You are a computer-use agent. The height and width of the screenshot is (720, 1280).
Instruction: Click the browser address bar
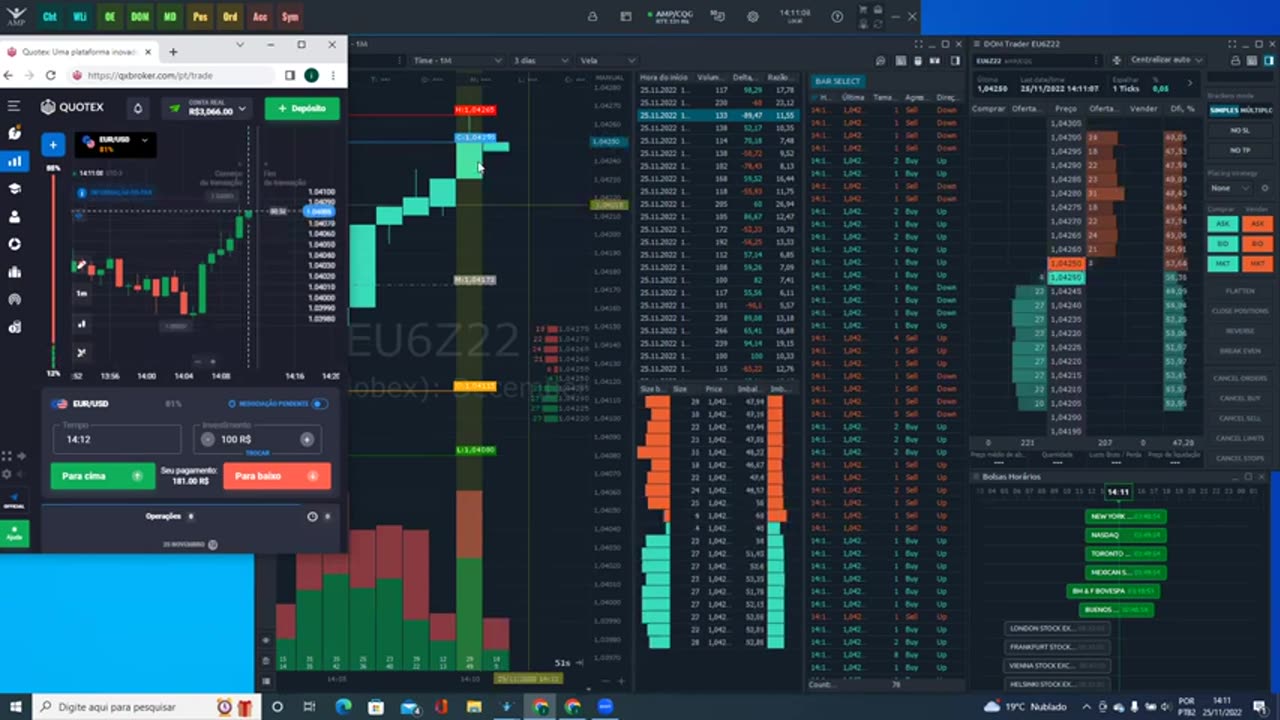click(172, 75)
